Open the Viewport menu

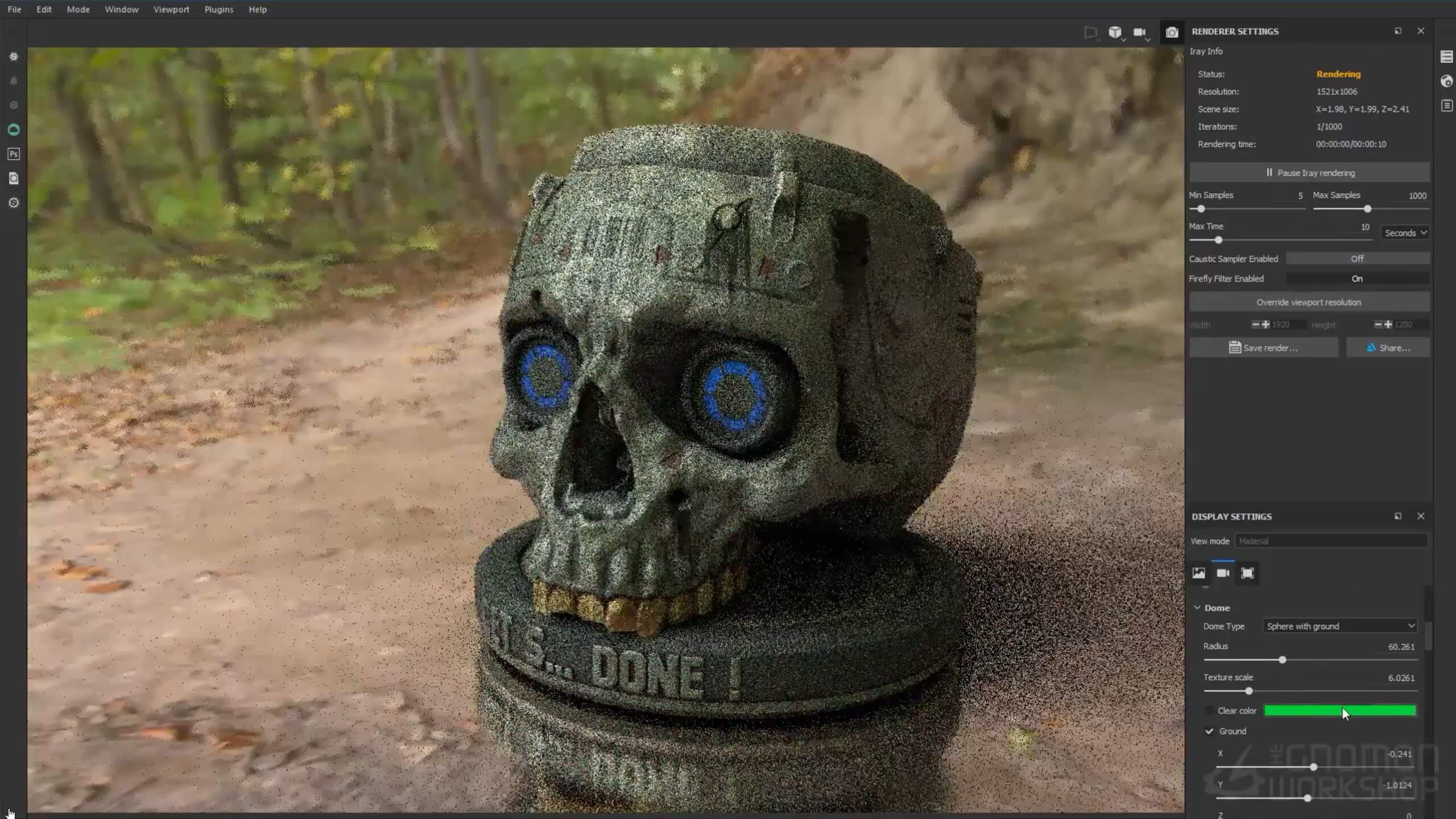171,9
